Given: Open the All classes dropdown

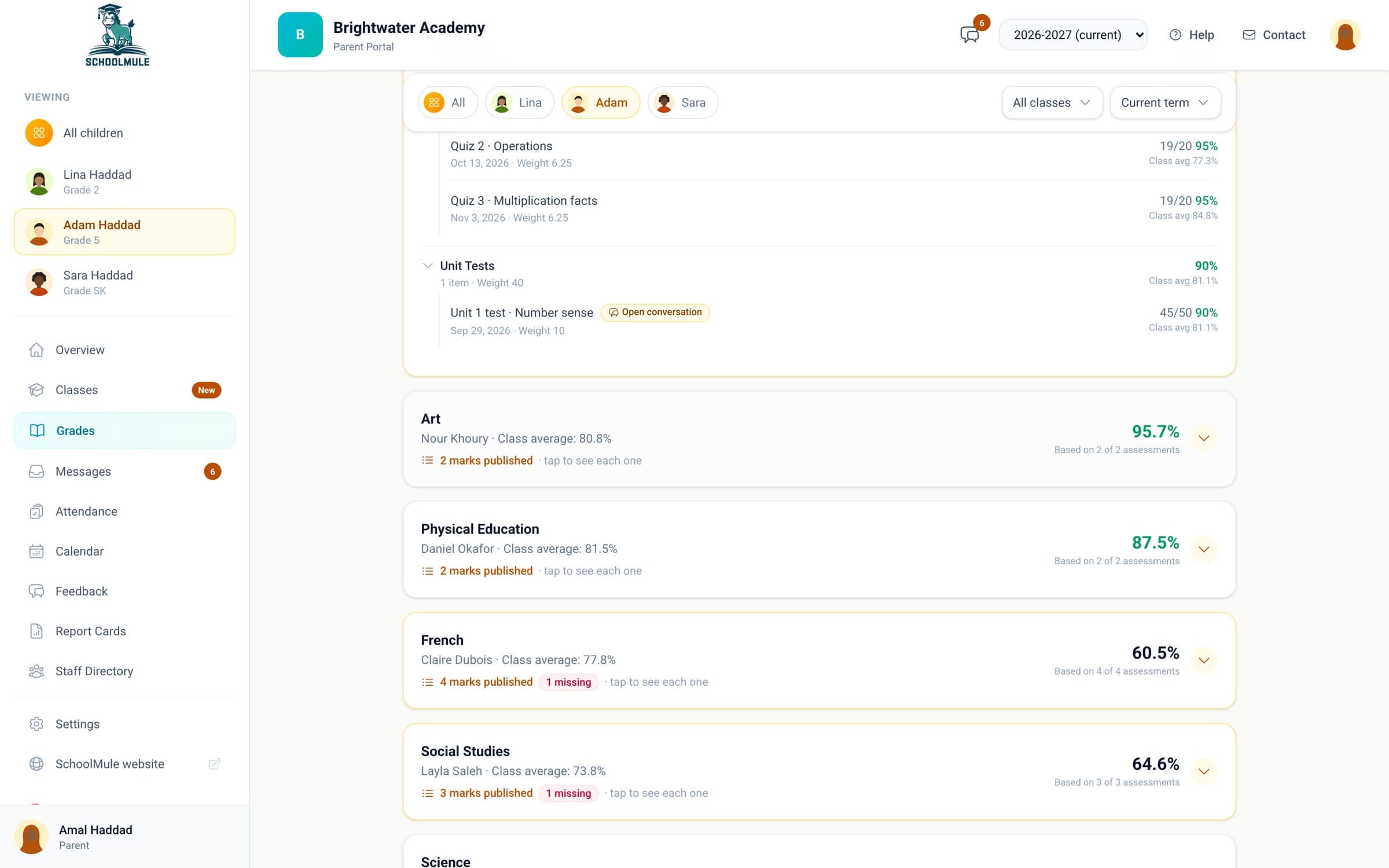Looking at the screenshot, I should pyautogui.click(x=1052, y=102).
